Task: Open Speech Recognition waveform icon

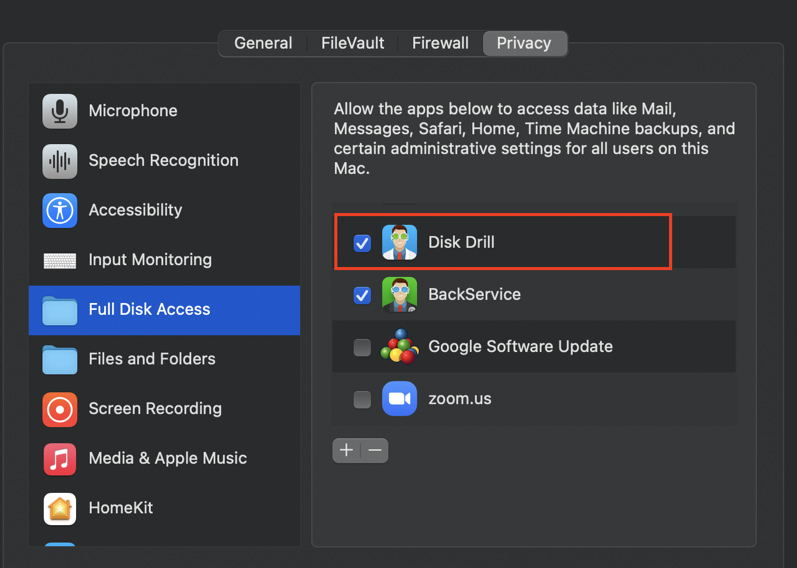Action: coord(60,161)
